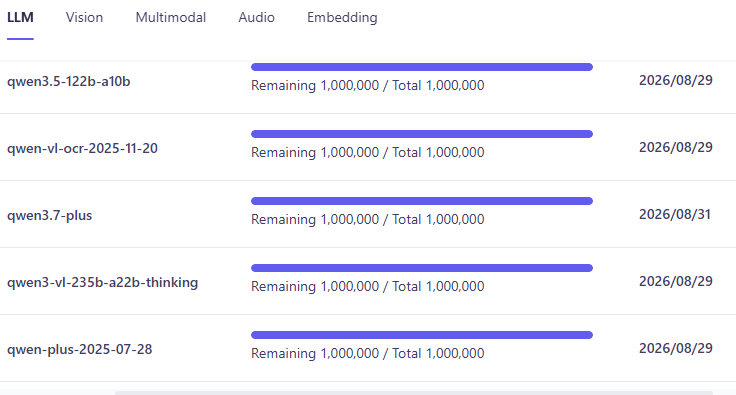Click the remaining quota text for qwen3.7-plus
Viewport: 736px width, 395px height.
pos(368,220)
